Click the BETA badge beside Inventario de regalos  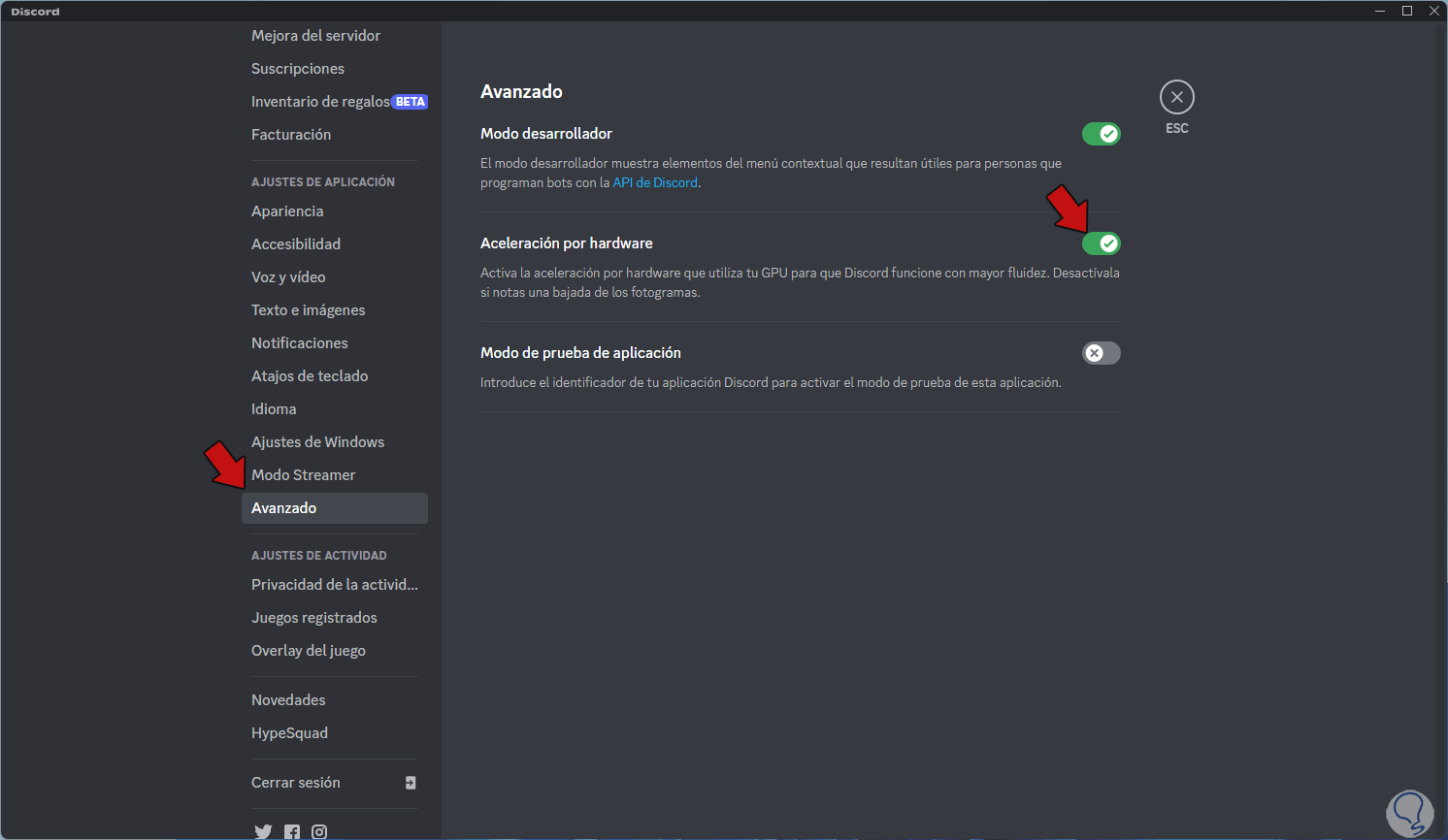pos(411,102)
